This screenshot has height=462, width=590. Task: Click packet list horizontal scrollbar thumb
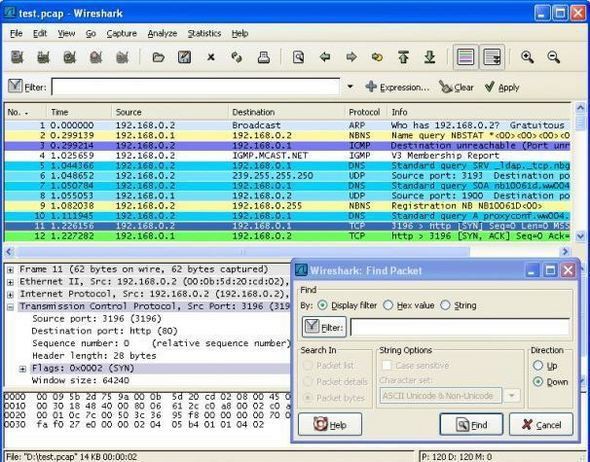243,252
